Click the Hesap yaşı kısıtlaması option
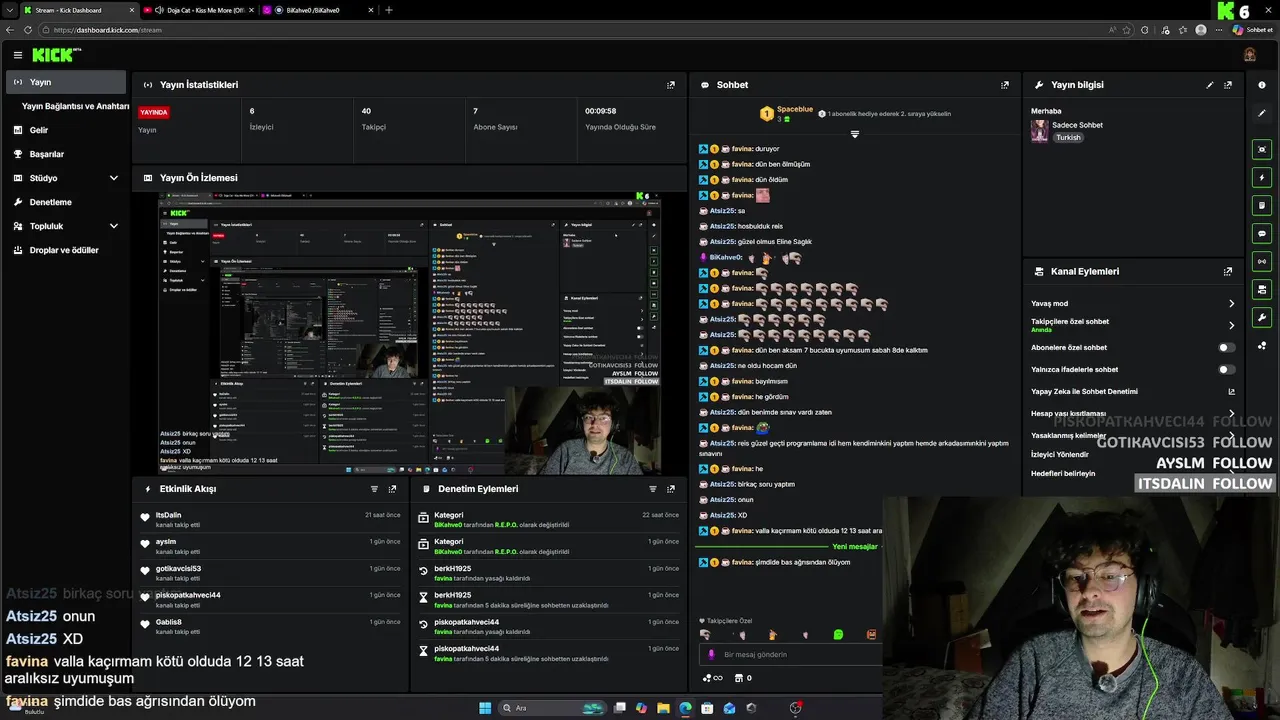 pos(1068,414)
